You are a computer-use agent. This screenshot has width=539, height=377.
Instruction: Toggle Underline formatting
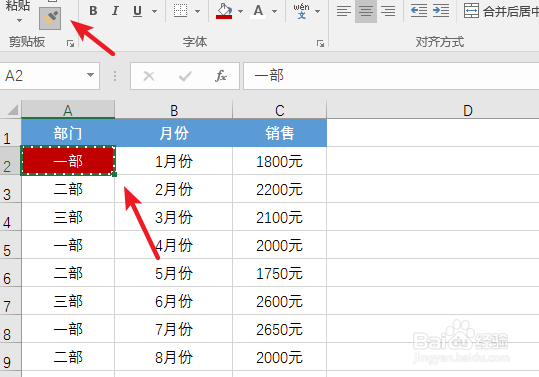[138, 11]
